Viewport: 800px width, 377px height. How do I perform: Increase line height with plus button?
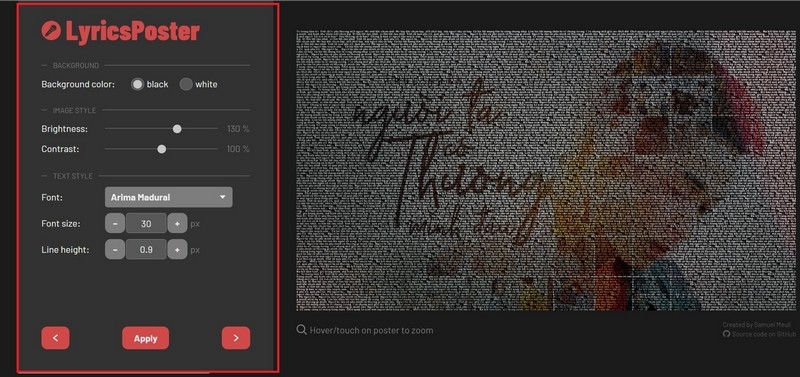coord(177,249)
